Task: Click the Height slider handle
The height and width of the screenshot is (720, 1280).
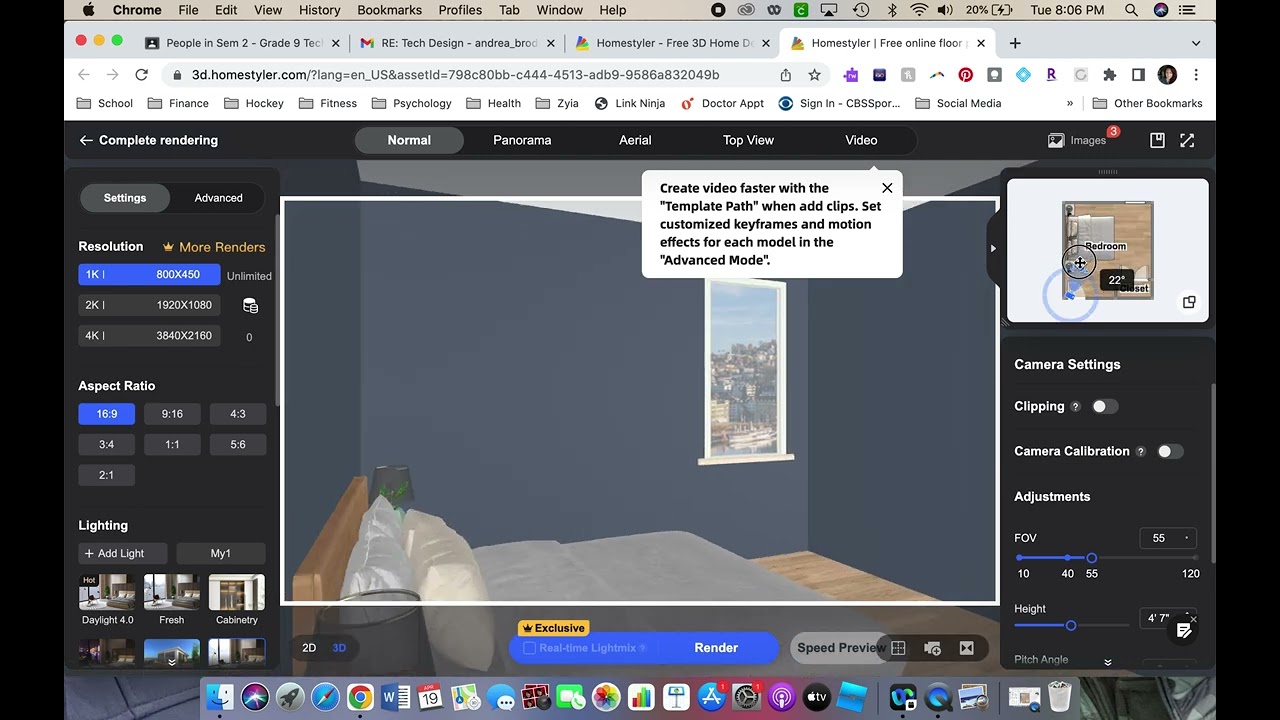Action: (x=1071, y=626)
